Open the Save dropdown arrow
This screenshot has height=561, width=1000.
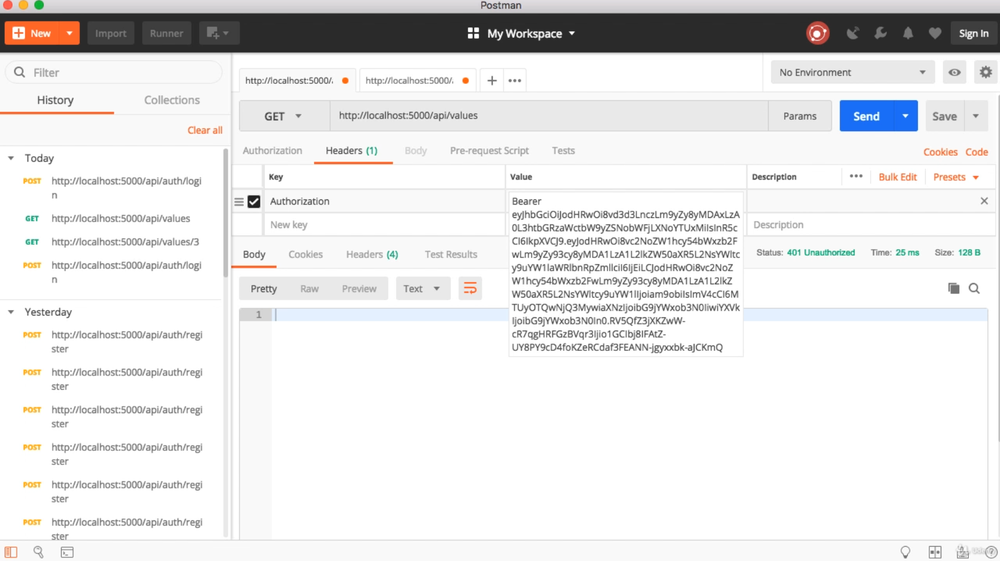976,116
